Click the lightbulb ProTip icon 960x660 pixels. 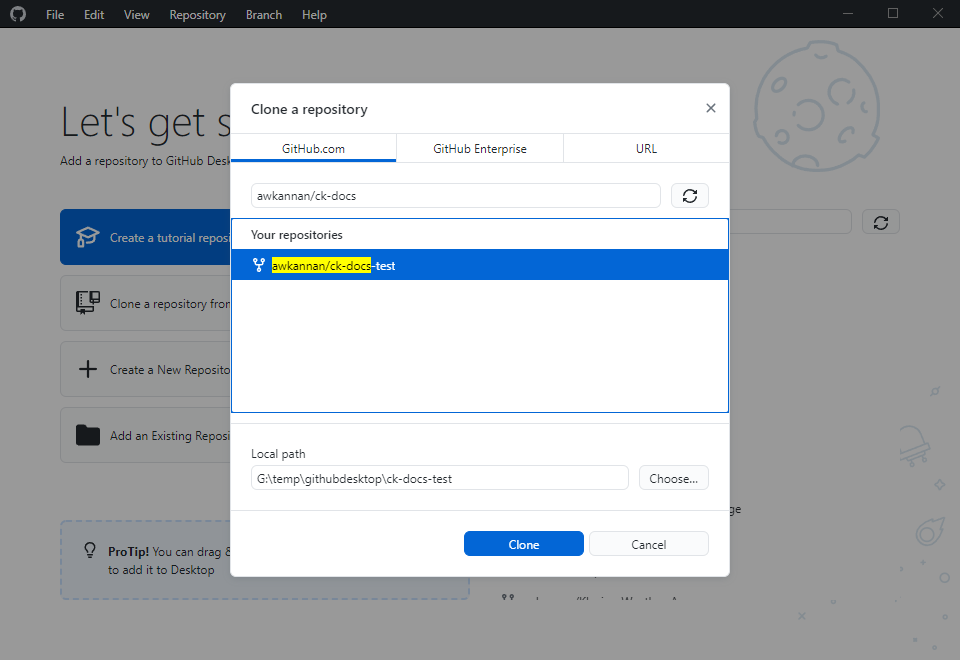89,551
